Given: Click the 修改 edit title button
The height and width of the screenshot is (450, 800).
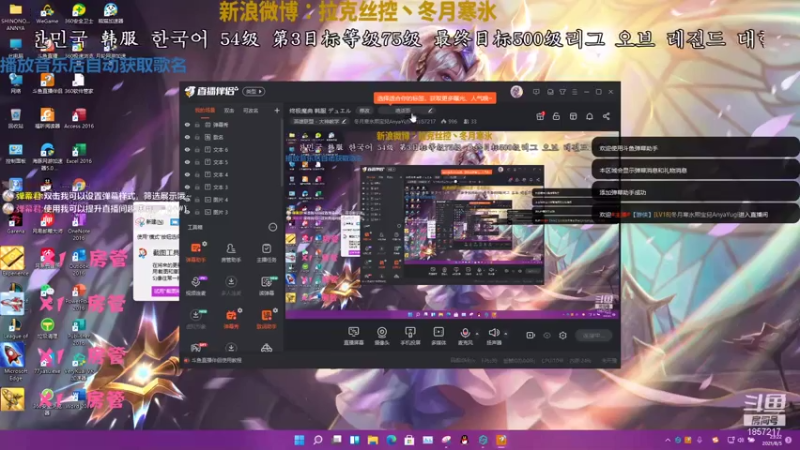Looking at the screenshot, I should coord(364,111).
